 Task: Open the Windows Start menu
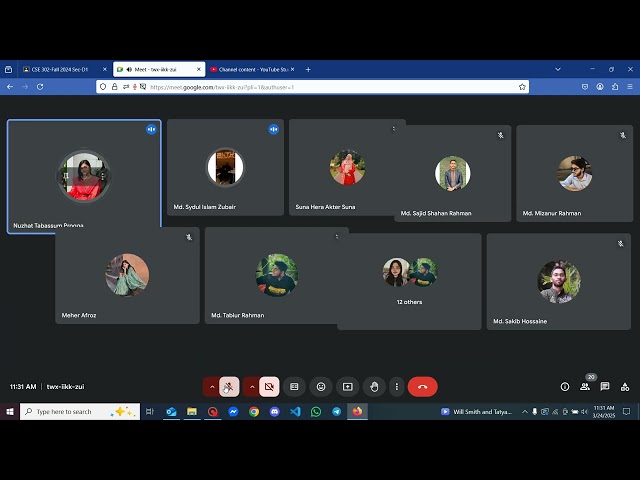point(10,411)
